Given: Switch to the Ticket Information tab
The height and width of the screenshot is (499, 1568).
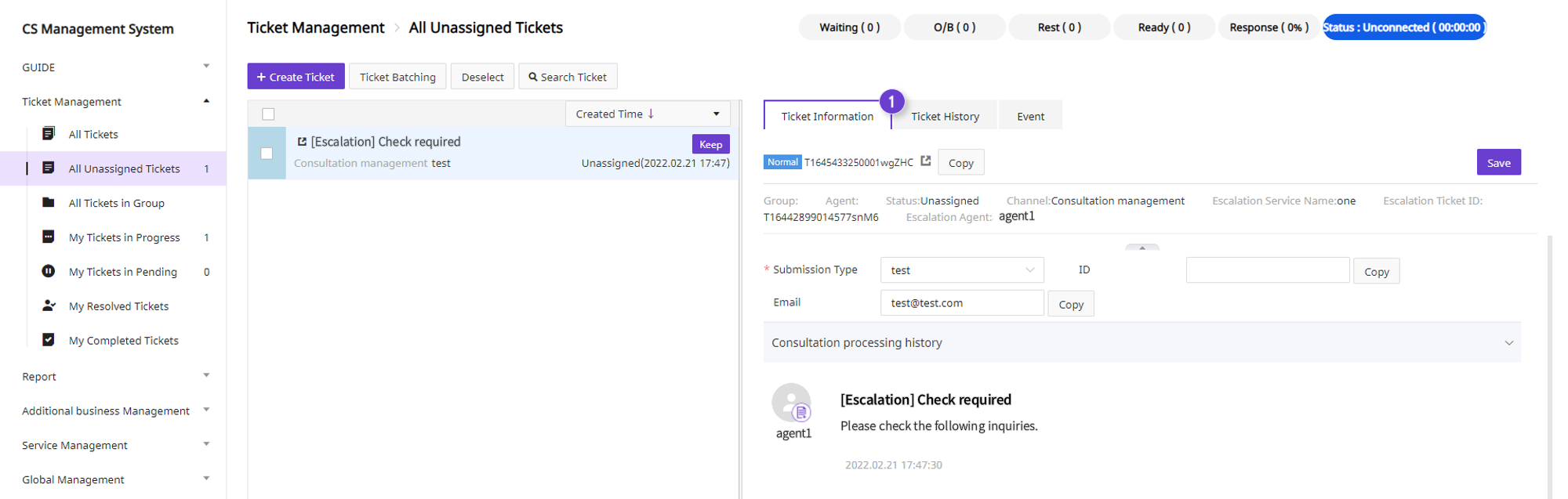Looking at the screenshot, I should pyautogui.click(x=827, y=116).
